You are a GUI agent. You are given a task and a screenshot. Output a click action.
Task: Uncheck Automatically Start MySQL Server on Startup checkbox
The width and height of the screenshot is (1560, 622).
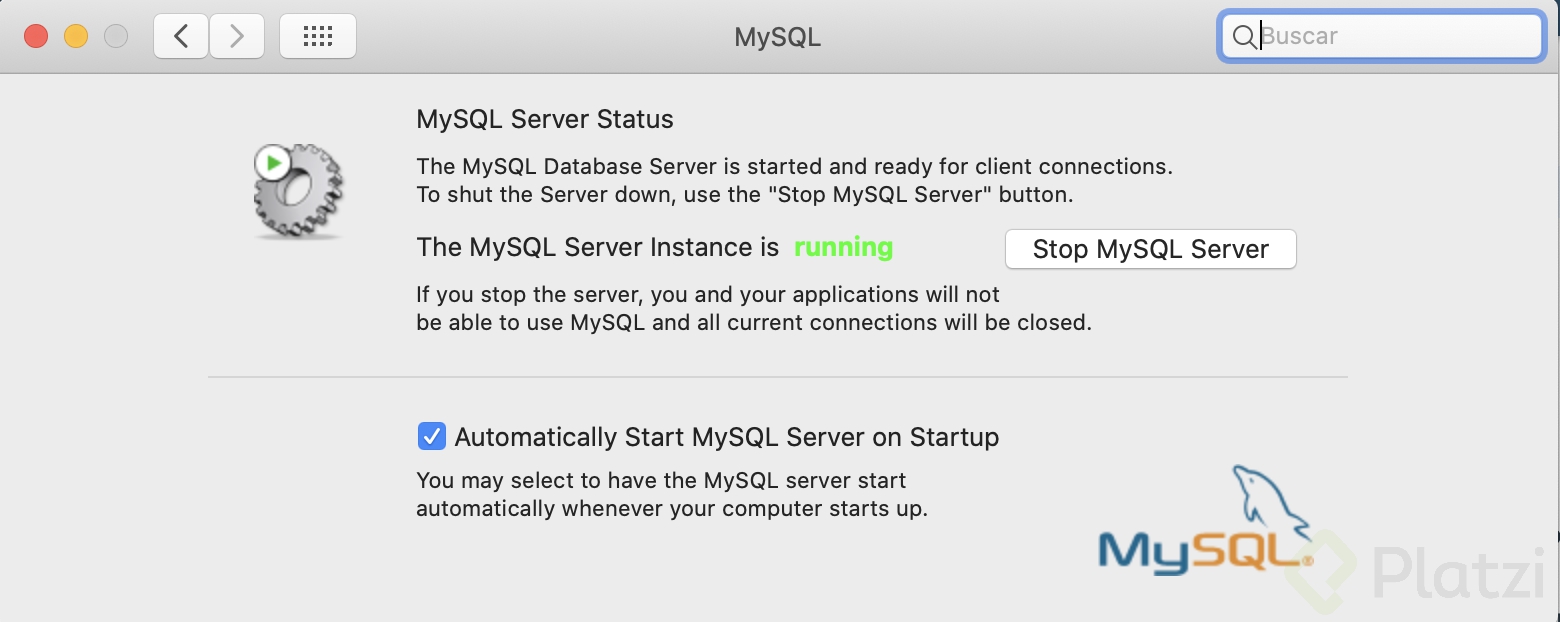pos(432,437)
